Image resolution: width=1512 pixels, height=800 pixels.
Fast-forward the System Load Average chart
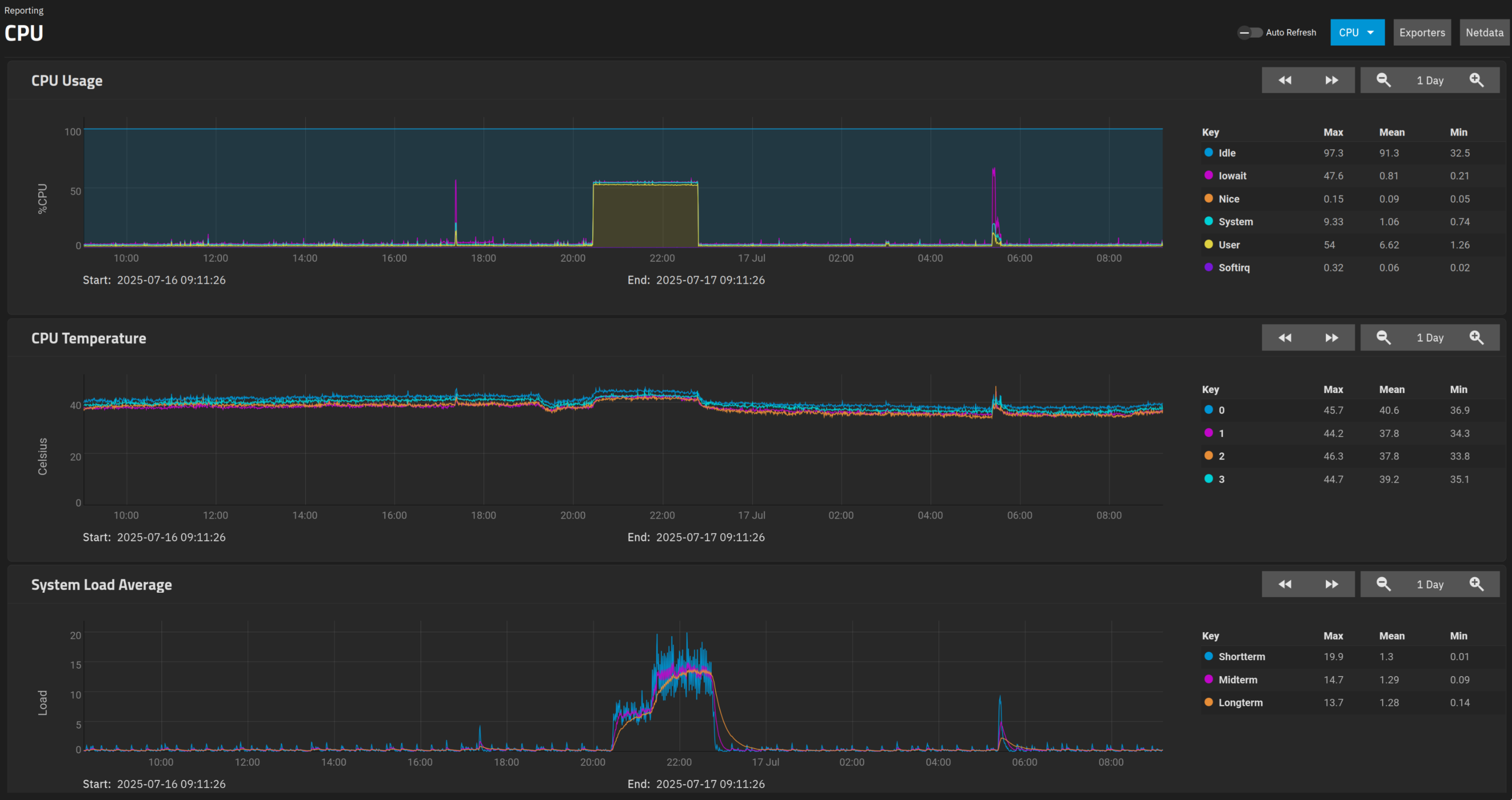tap(1331, 584)
